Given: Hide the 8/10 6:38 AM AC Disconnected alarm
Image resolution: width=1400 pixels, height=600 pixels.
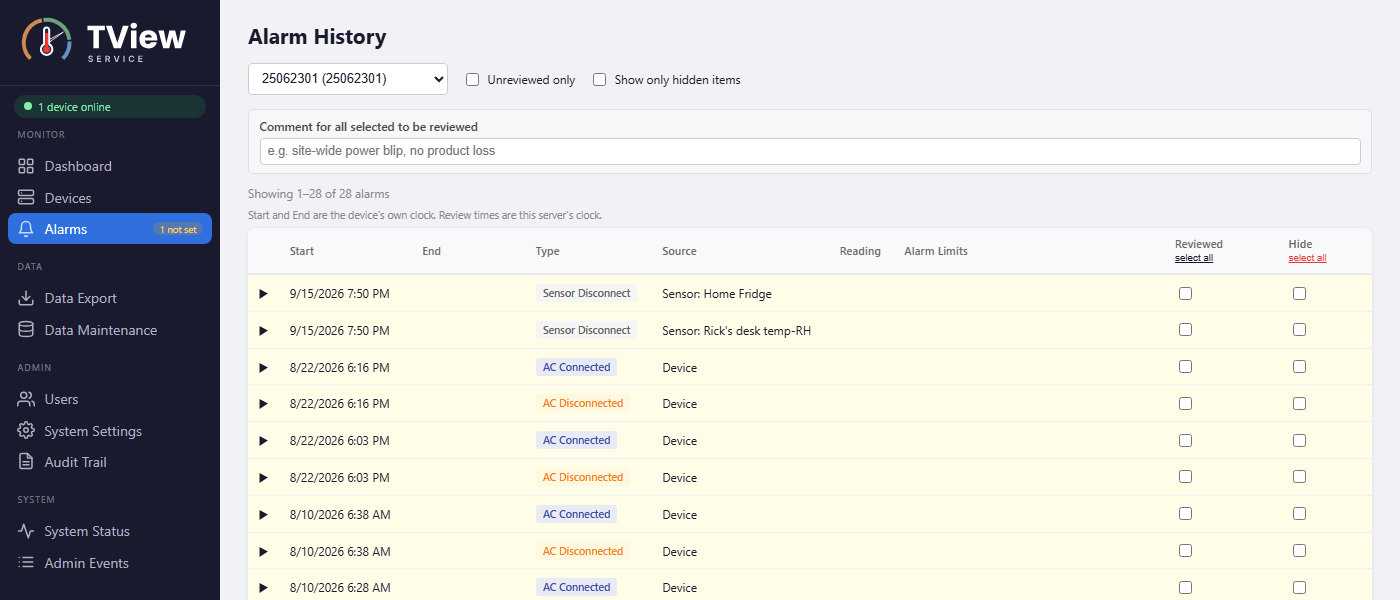Looking at the screenshot, I should tap(1299, 551).
